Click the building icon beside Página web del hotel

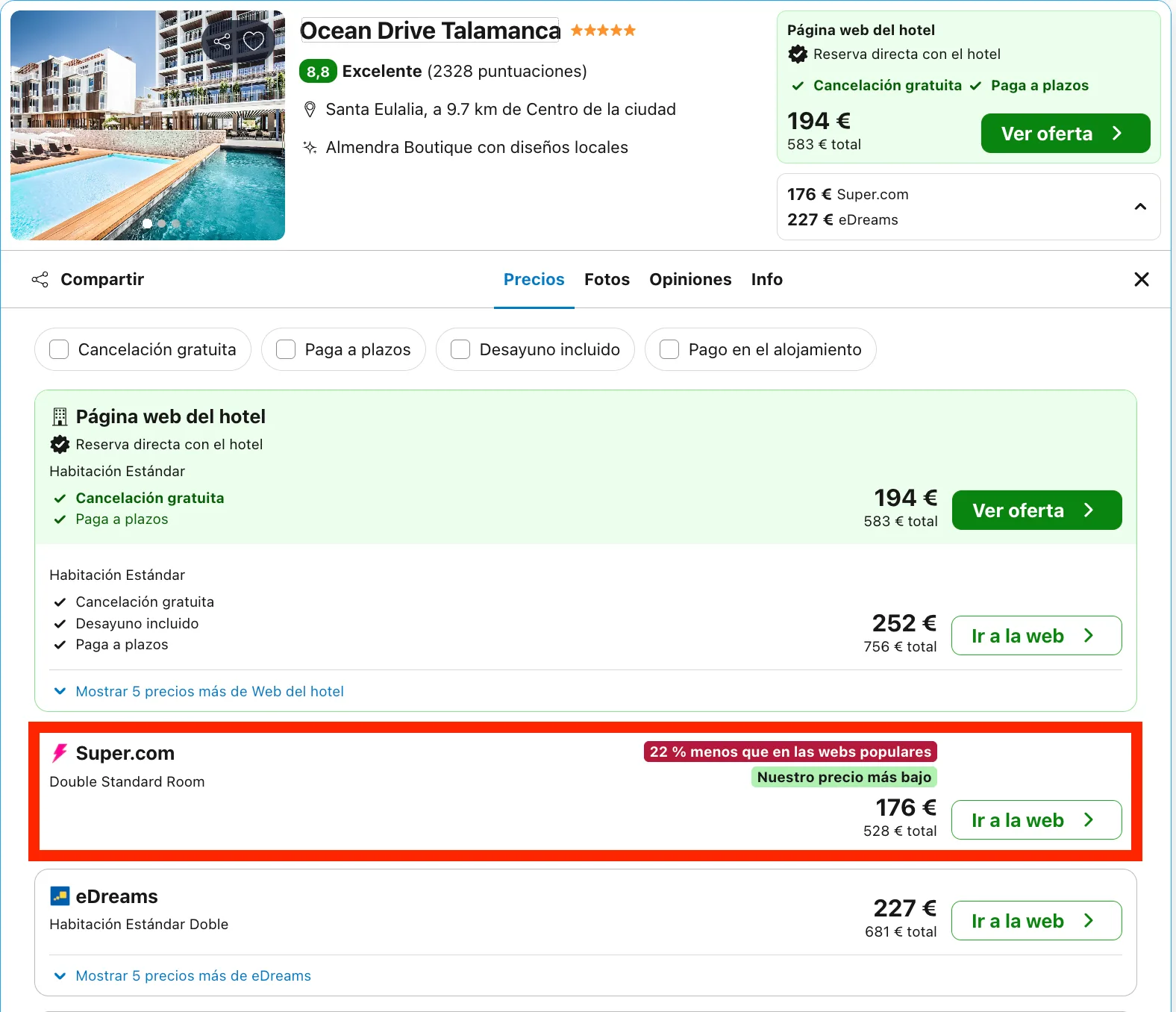(x=60, y=416)
